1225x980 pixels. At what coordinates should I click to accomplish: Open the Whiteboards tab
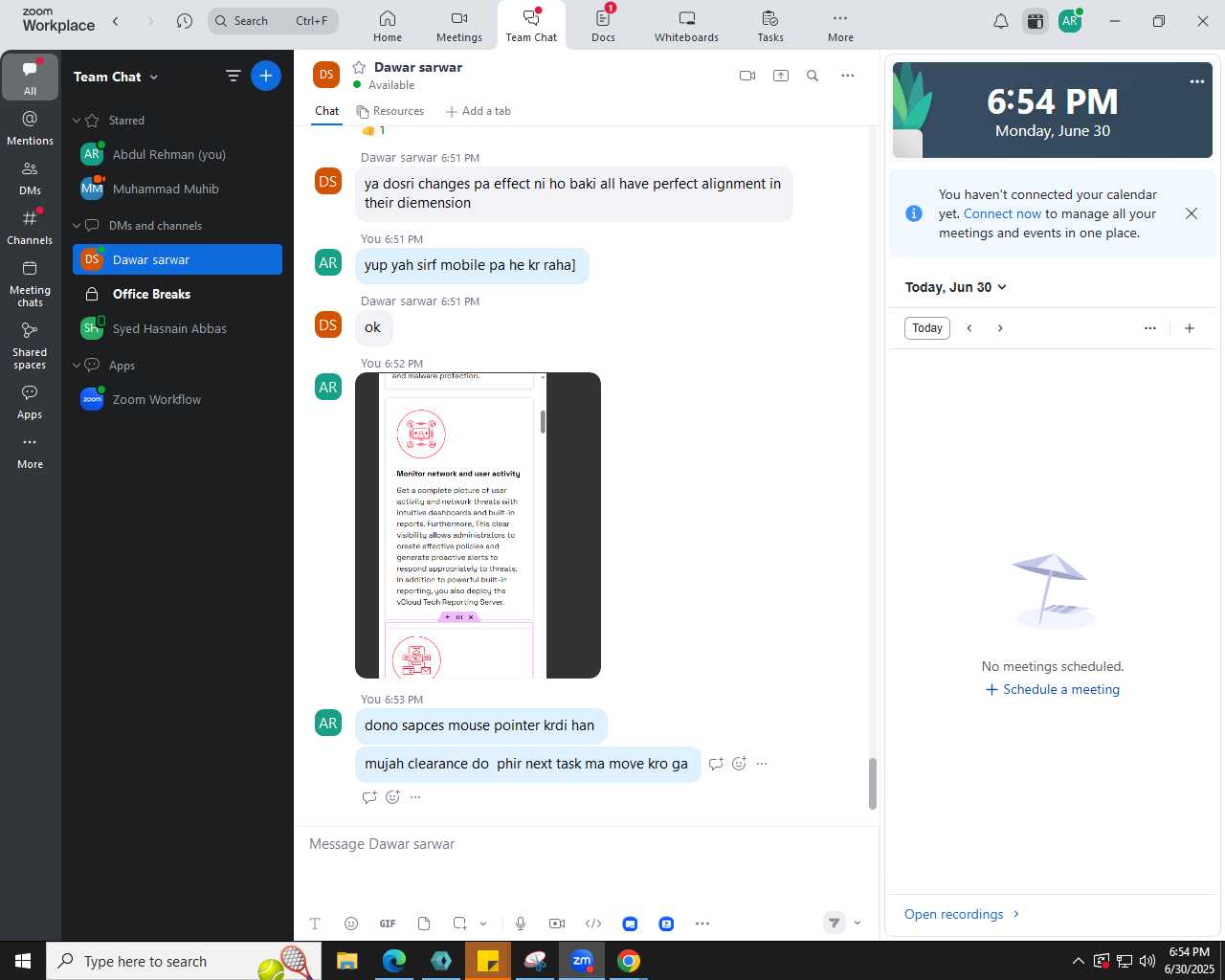pyautogui.click(x=686, y=26)
